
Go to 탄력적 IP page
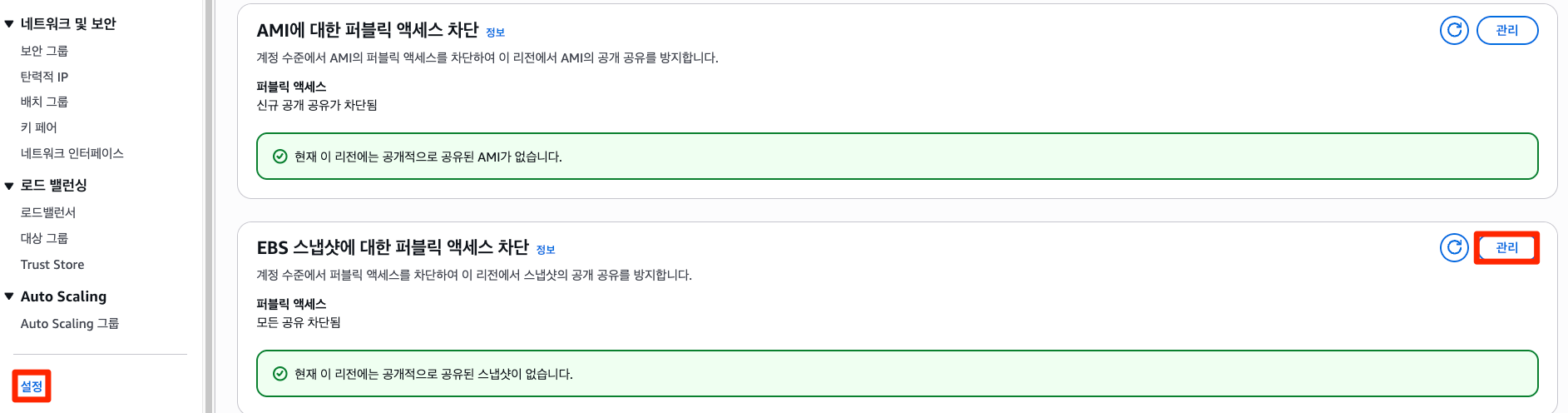pyautogui.click(x=44, y=77)
